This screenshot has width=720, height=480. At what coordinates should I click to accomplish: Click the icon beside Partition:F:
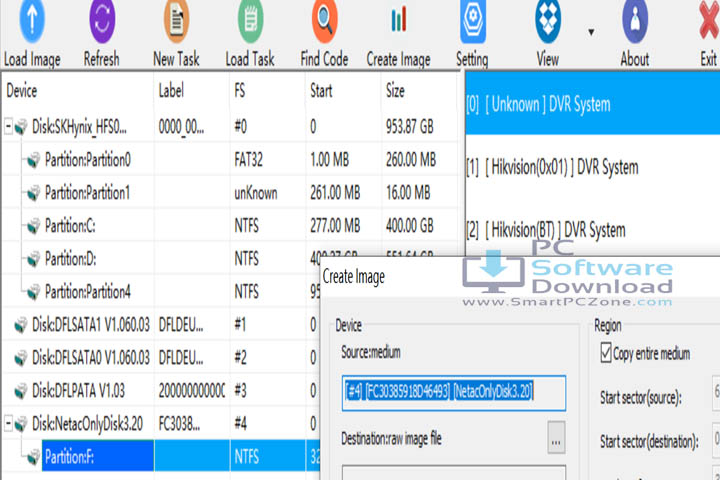pyautogui.click(x=33, y=457)
